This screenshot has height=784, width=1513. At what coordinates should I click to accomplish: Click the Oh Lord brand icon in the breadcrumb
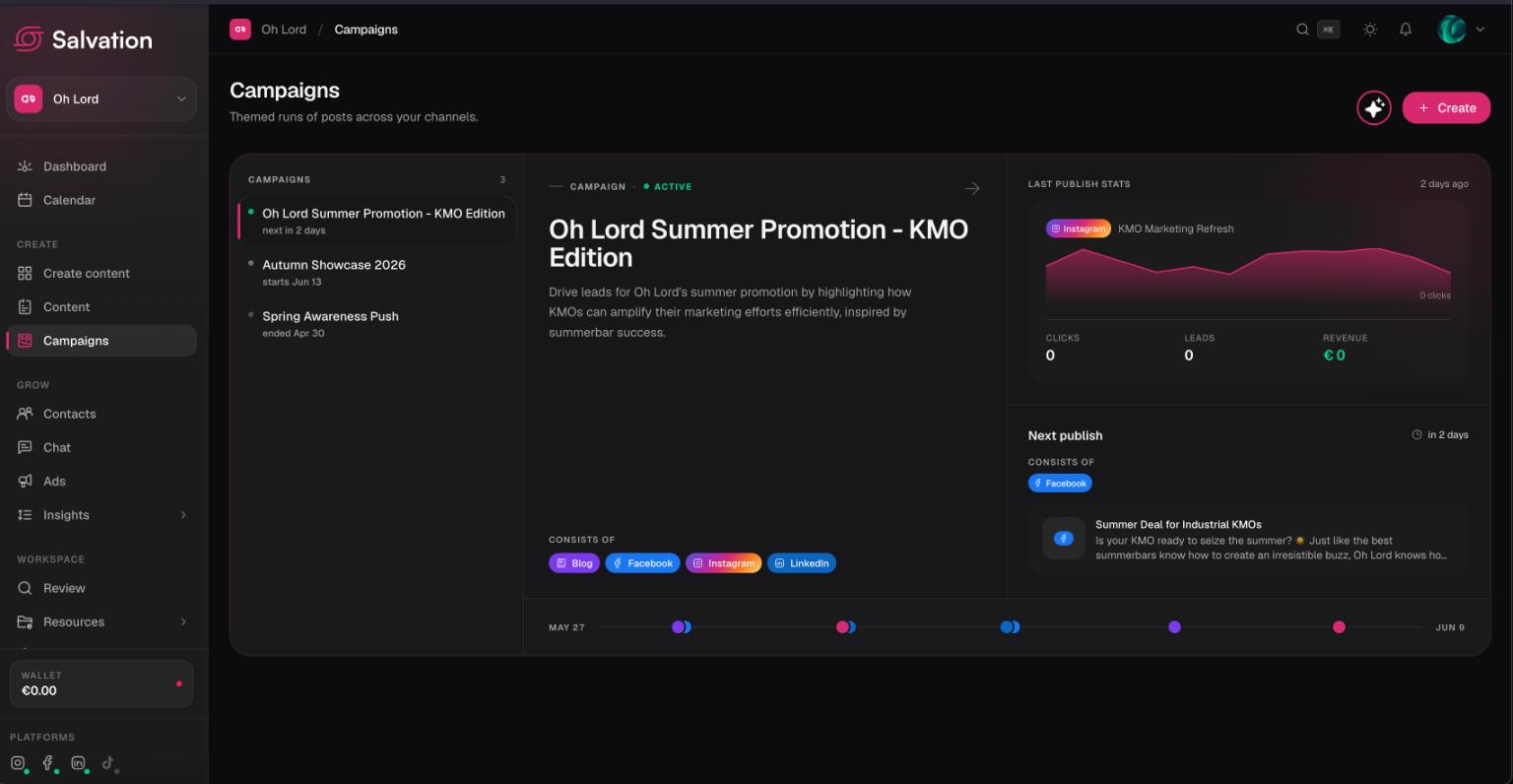240,30
